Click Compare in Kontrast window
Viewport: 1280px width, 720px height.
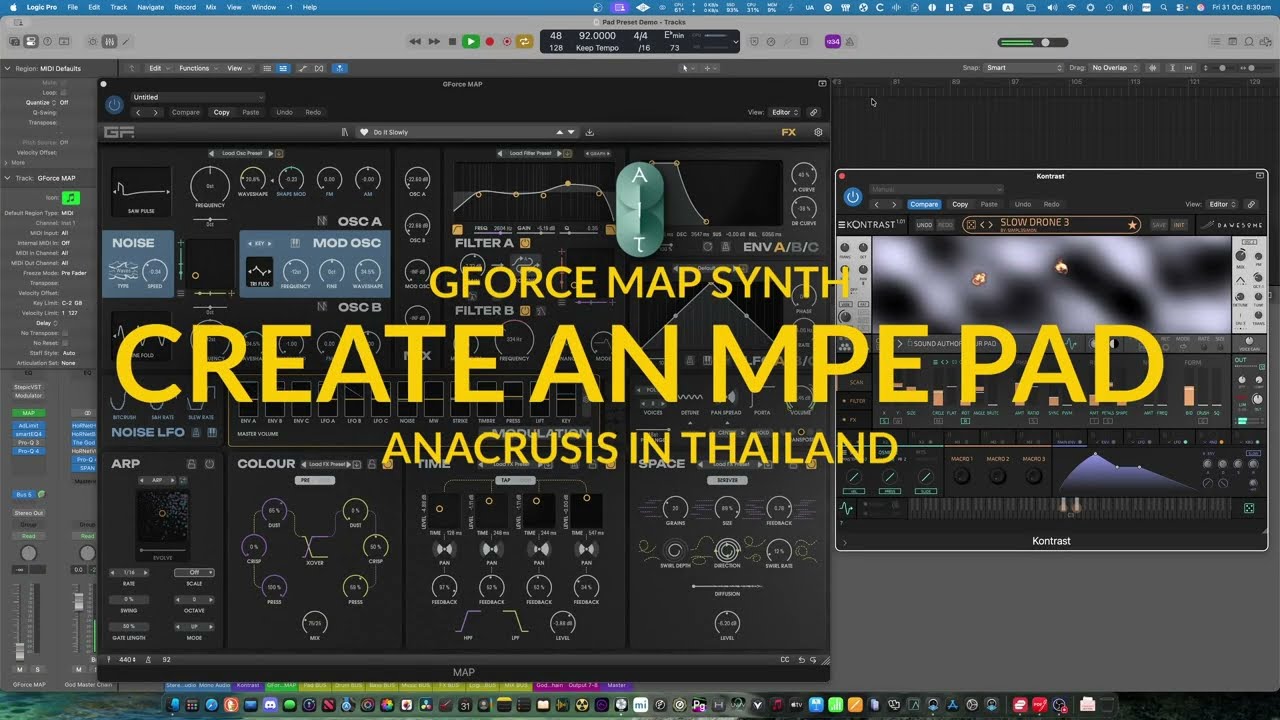[x=924, y=204]
